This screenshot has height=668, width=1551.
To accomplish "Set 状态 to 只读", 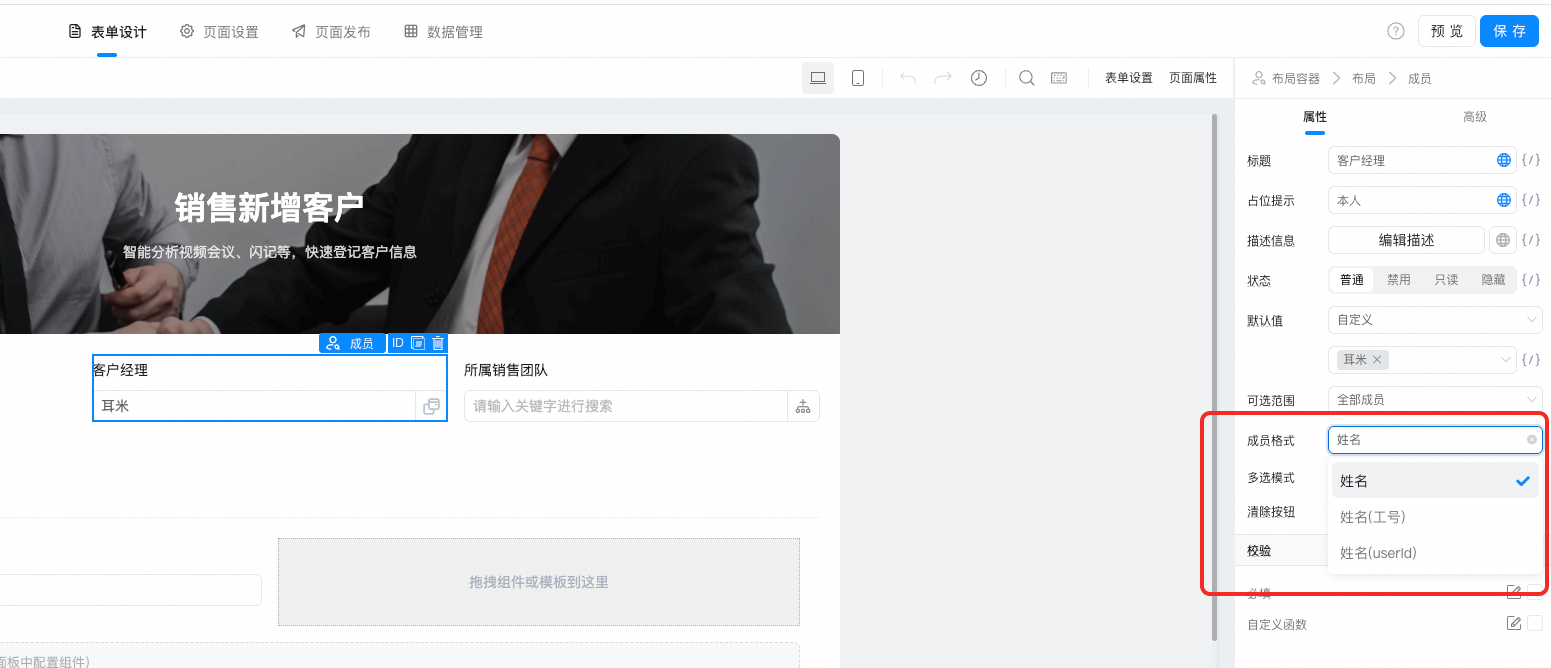I will coord(1446,280).
